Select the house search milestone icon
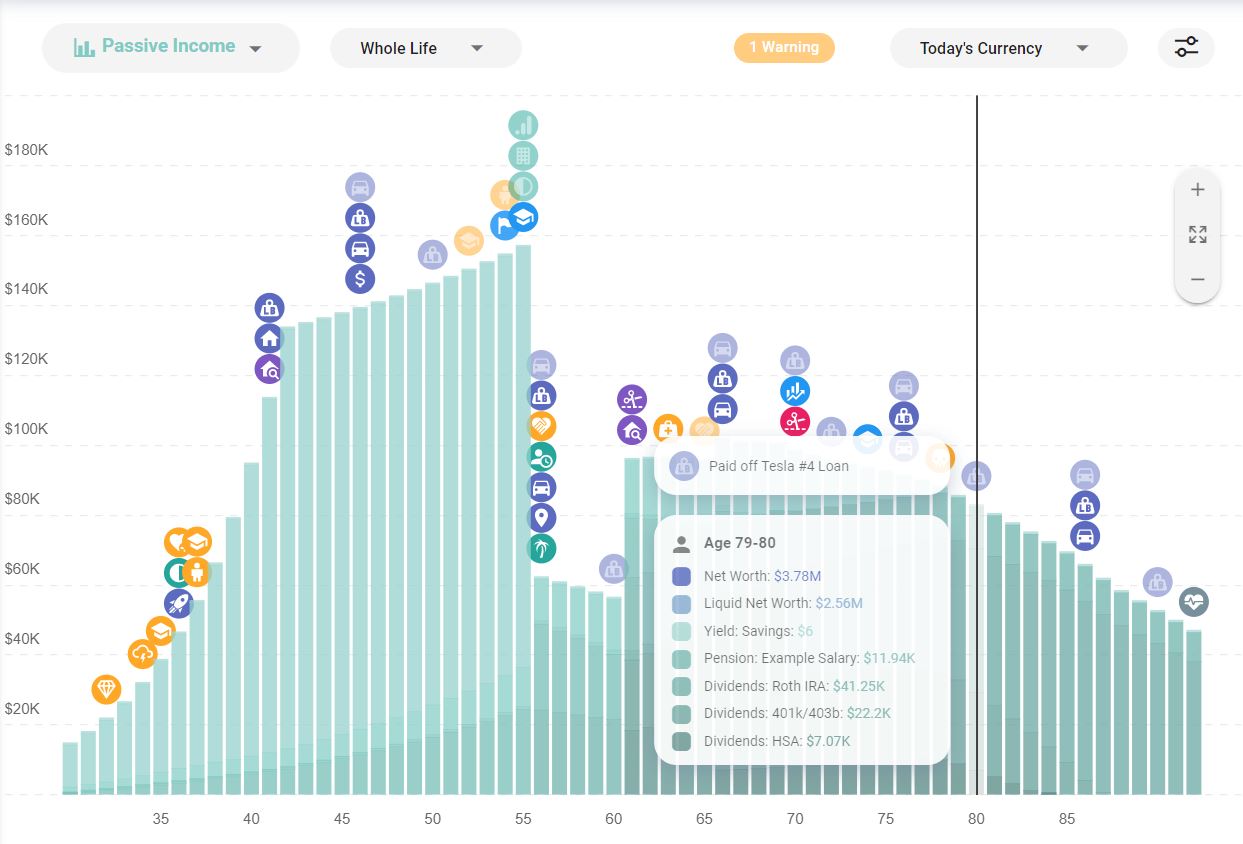Viewport: 1243px width, 844px height. [269, 368]
